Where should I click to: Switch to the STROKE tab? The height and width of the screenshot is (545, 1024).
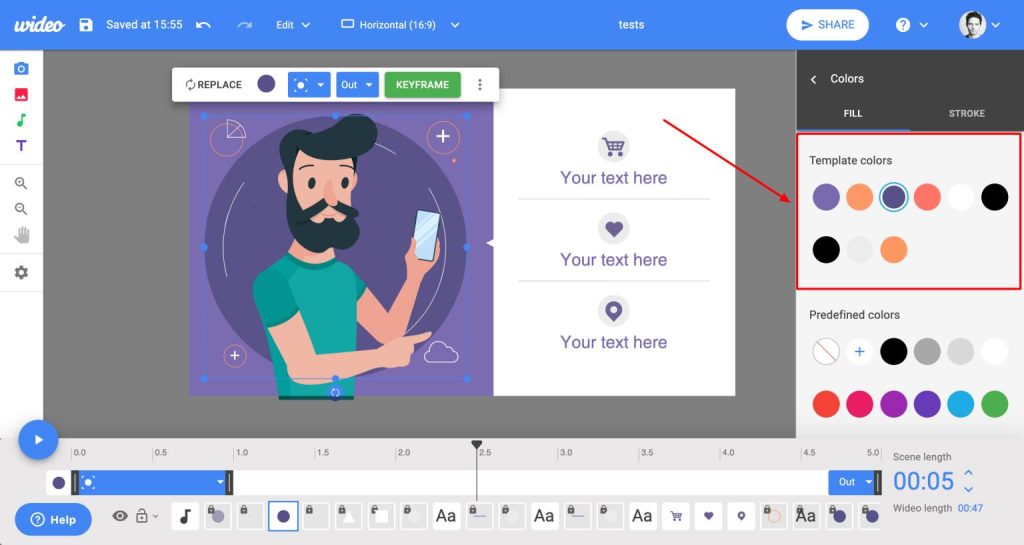click(x=966, y=114)
